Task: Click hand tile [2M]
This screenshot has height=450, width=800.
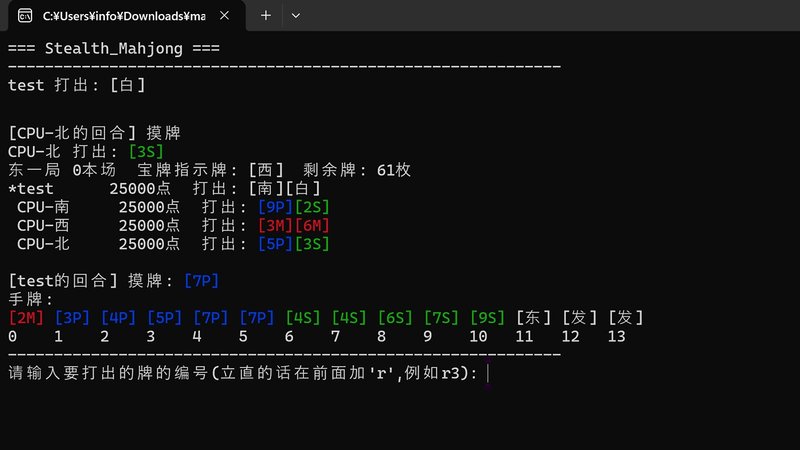Action: pyautogui.click(x=26, y=318)
